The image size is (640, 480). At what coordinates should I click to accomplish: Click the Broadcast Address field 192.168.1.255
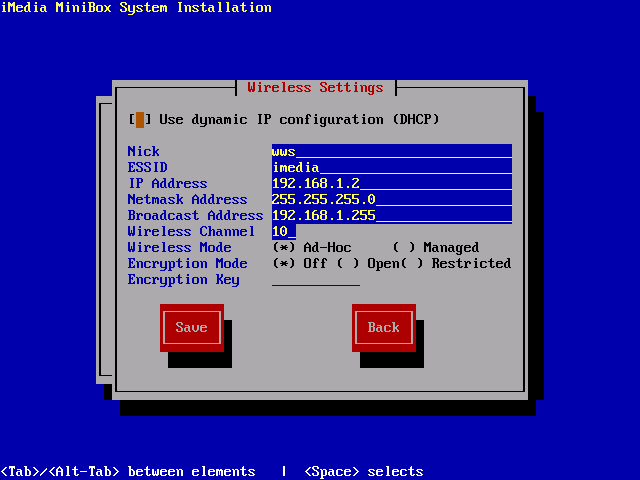[x=391, y=216]
